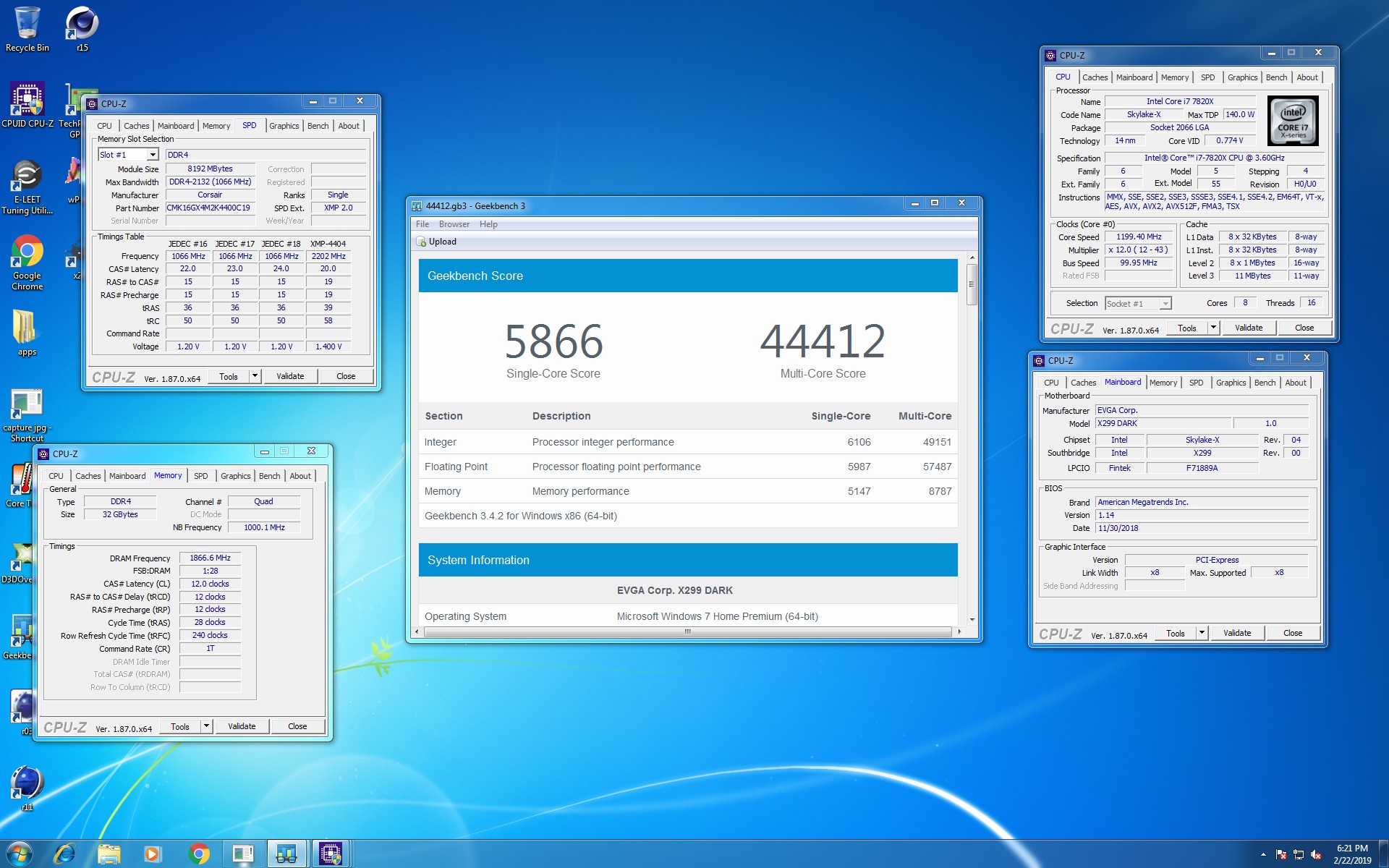This screenshot has height=868, width=1389.
Task: Click the Integer row in Geekbench results
Action: pos(688,442)
